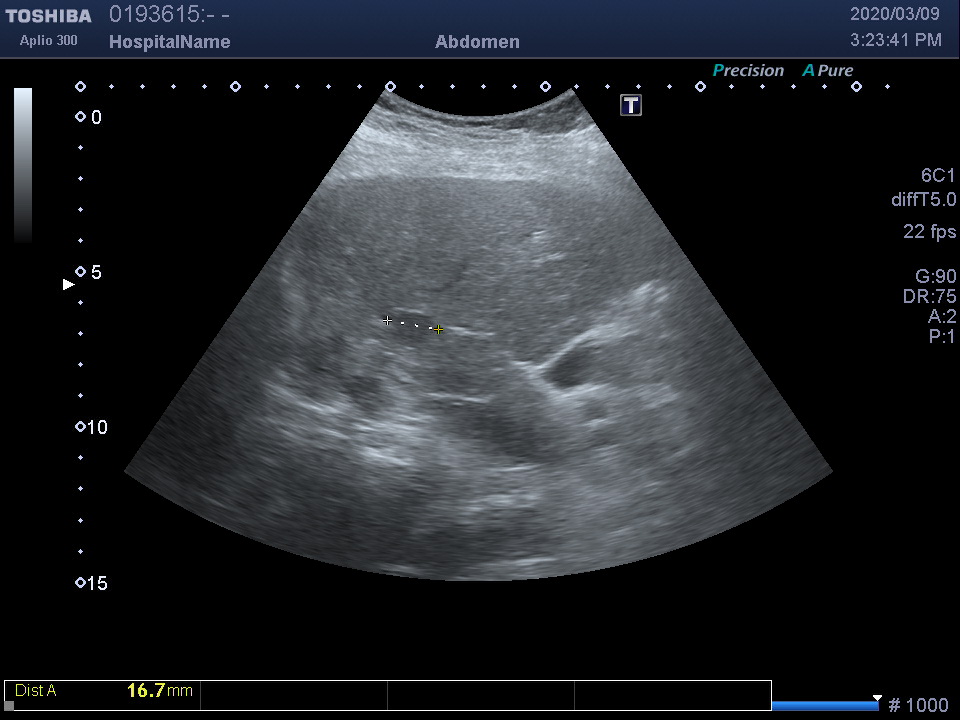Click the depth scale marker at 0
960x720 pixels.
(80, 117)
